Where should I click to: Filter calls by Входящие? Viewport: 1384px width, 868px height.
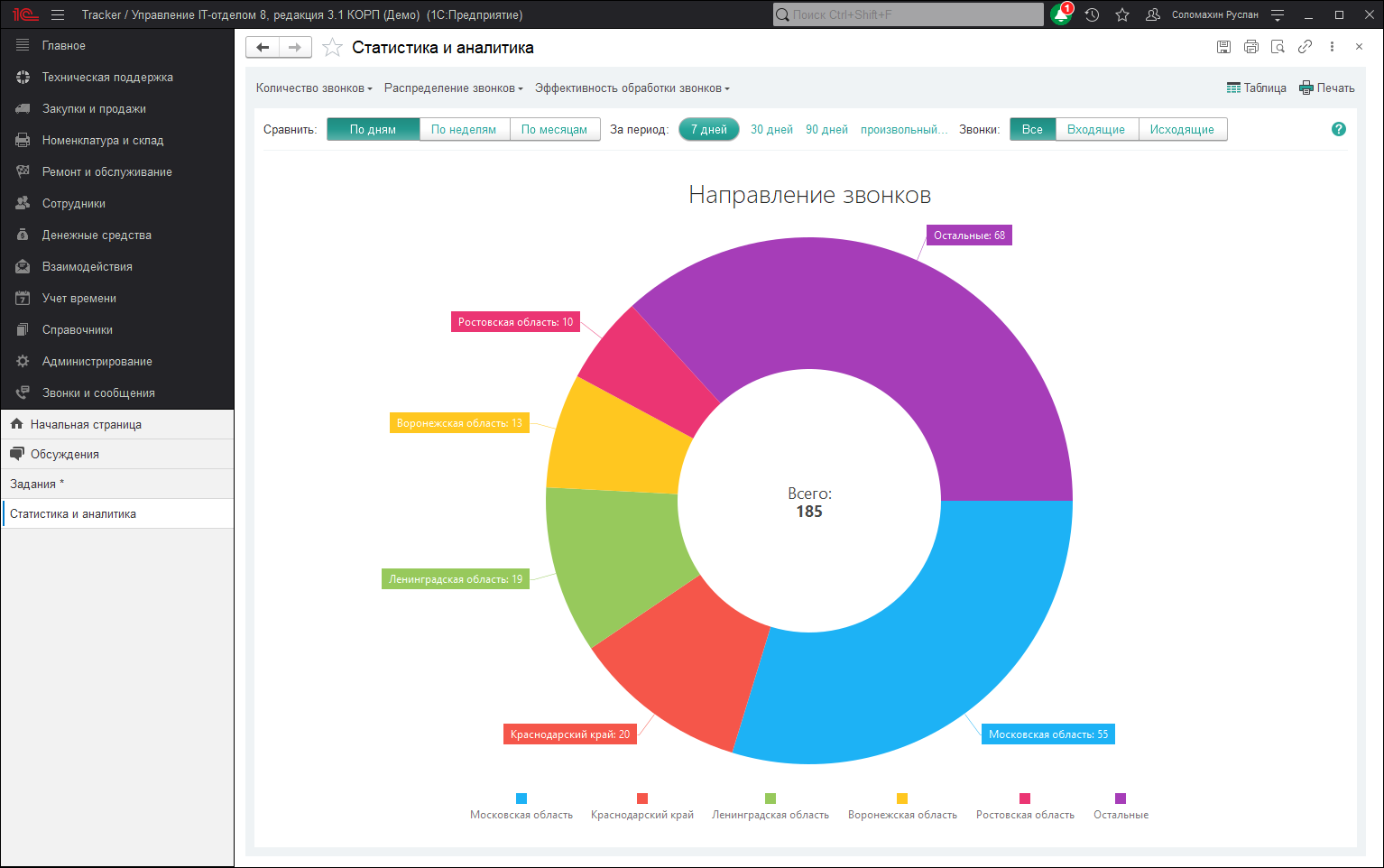tap(1096, 130)
